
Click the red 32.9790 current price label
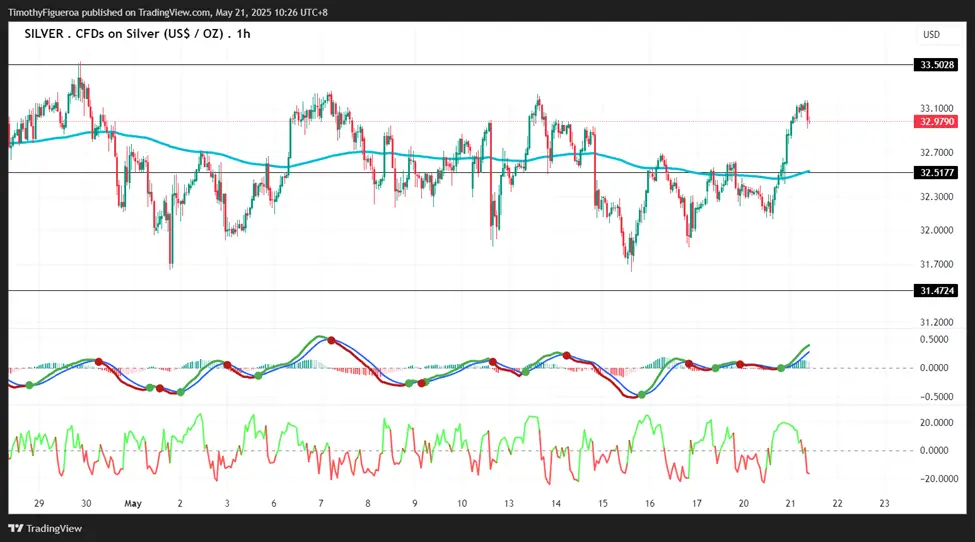[936, 122]
